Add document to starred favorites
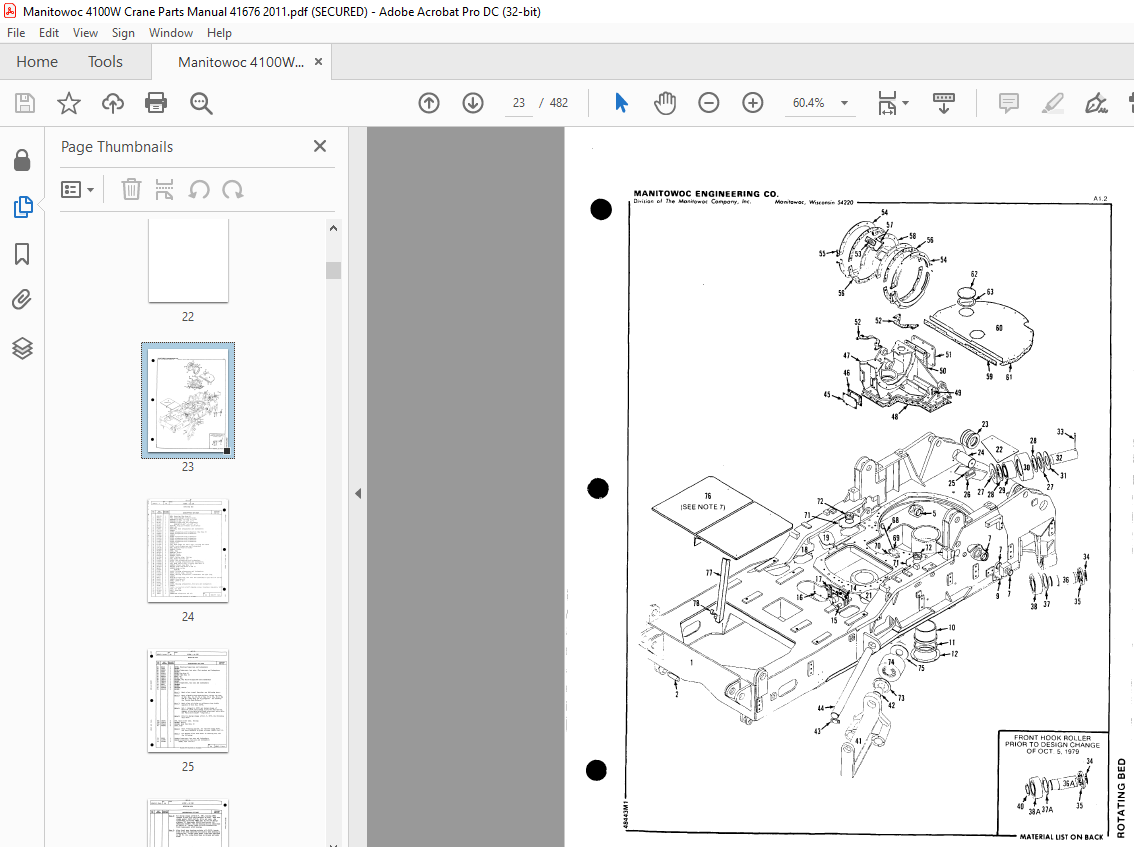 (x=69, y=103)
